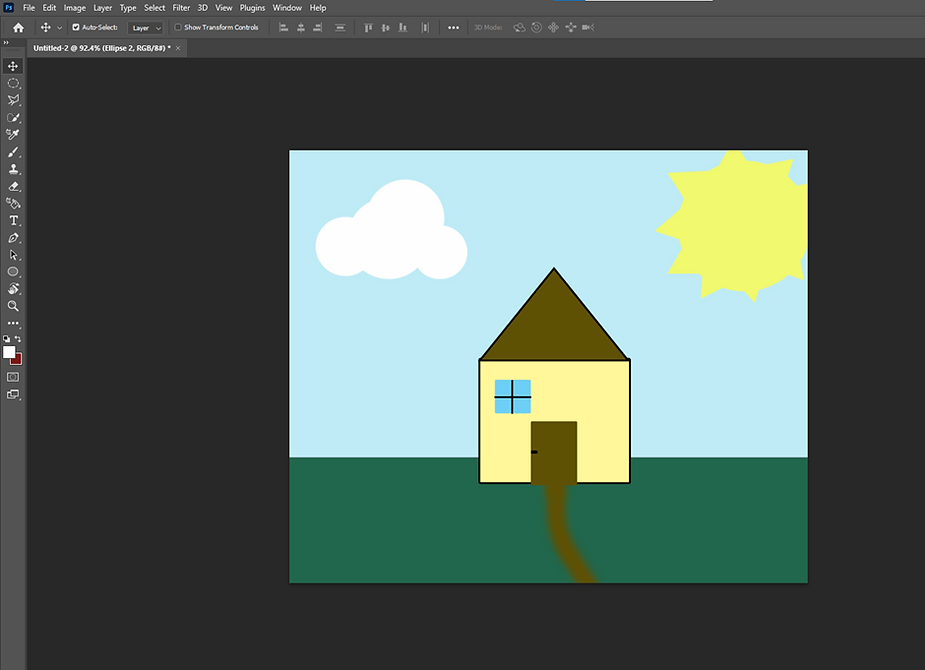925x670 pixels.
Task: Expand the collapsed toolbar double arrows
Action: [5, 43]
